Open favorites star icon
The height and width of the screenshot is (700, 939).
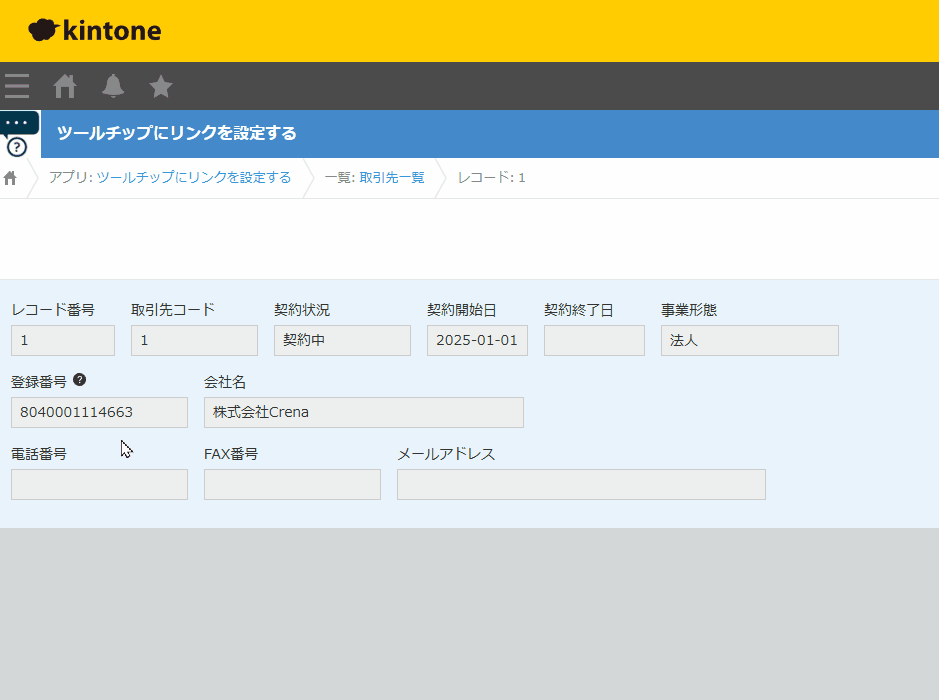click(161, 86)
